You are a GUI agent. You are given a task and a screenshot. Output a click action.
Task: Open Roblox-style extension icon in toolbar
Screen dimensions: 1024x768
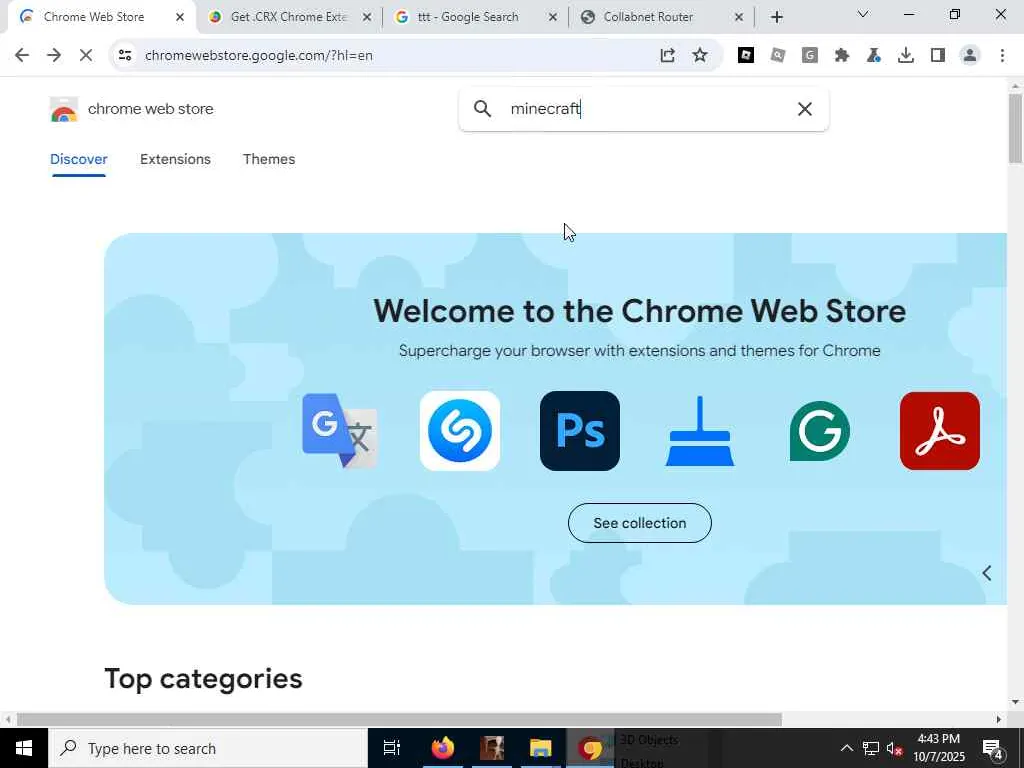point(746,56)
